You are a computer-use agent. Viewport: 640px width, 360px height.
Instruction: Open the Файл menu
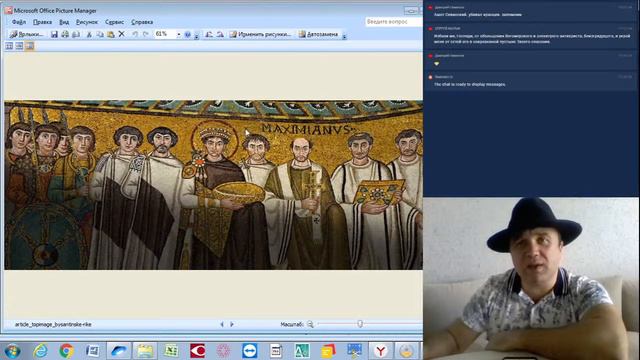(x=19, y=22)
